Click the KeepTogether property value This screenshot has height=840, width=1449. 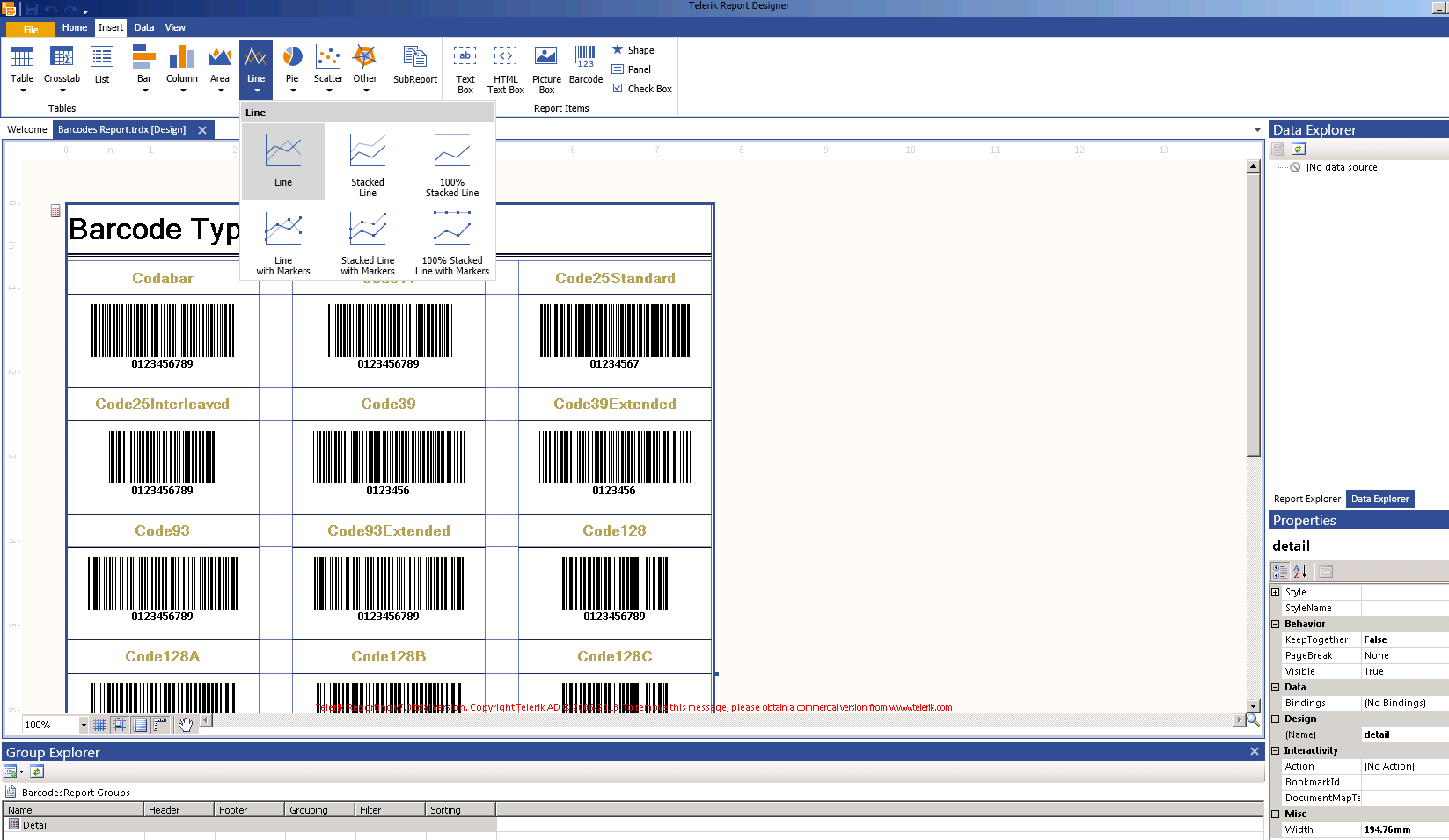click(x=1405, y=639)
